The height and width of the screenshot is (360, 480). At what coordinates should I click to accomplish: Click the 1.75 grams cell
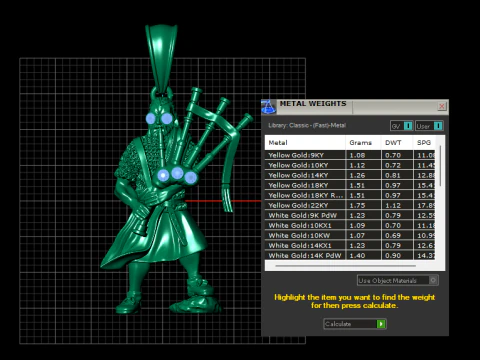tap(363, 205)
